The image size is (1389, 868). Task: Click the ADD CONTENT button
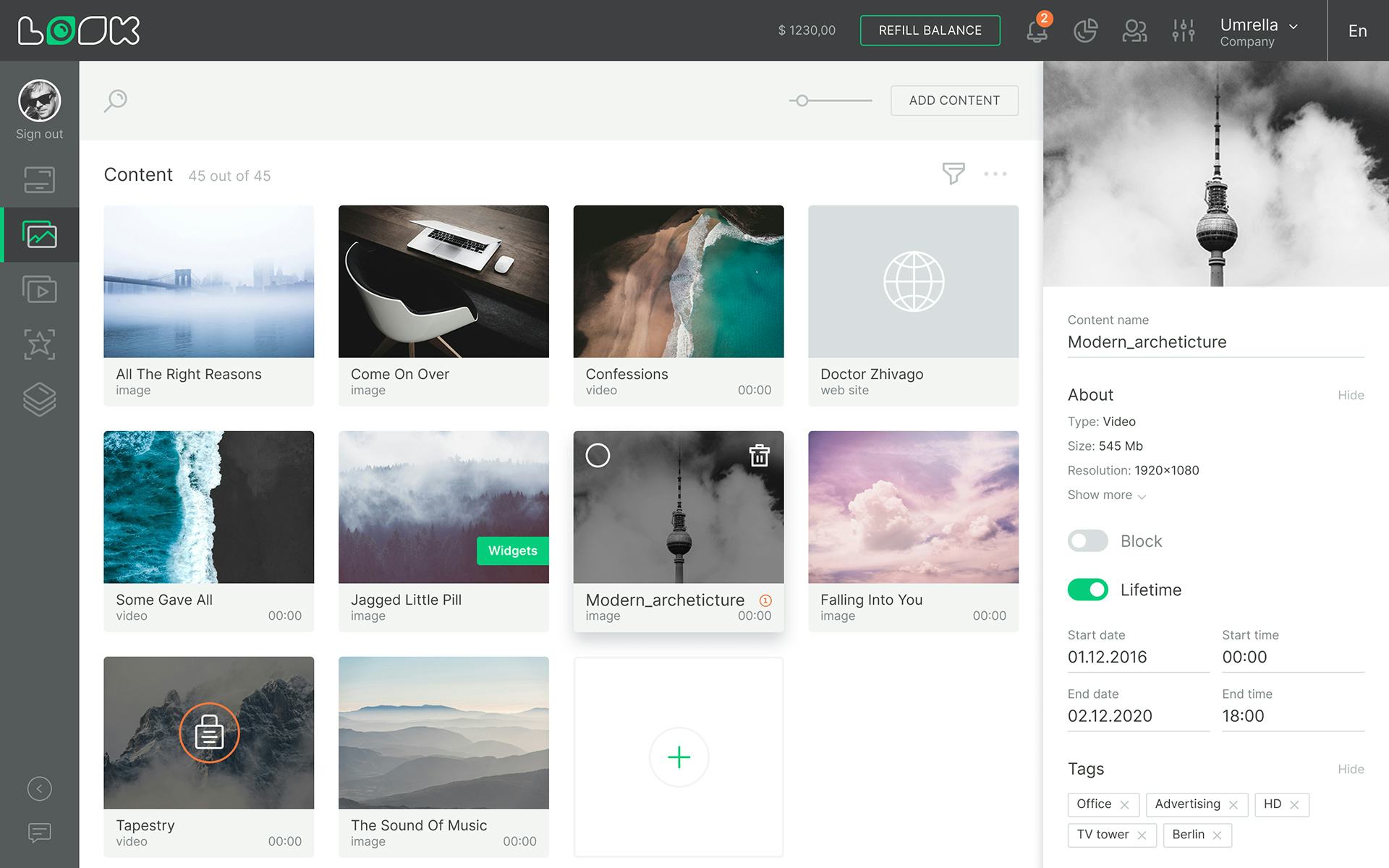[x=954, y=101]
